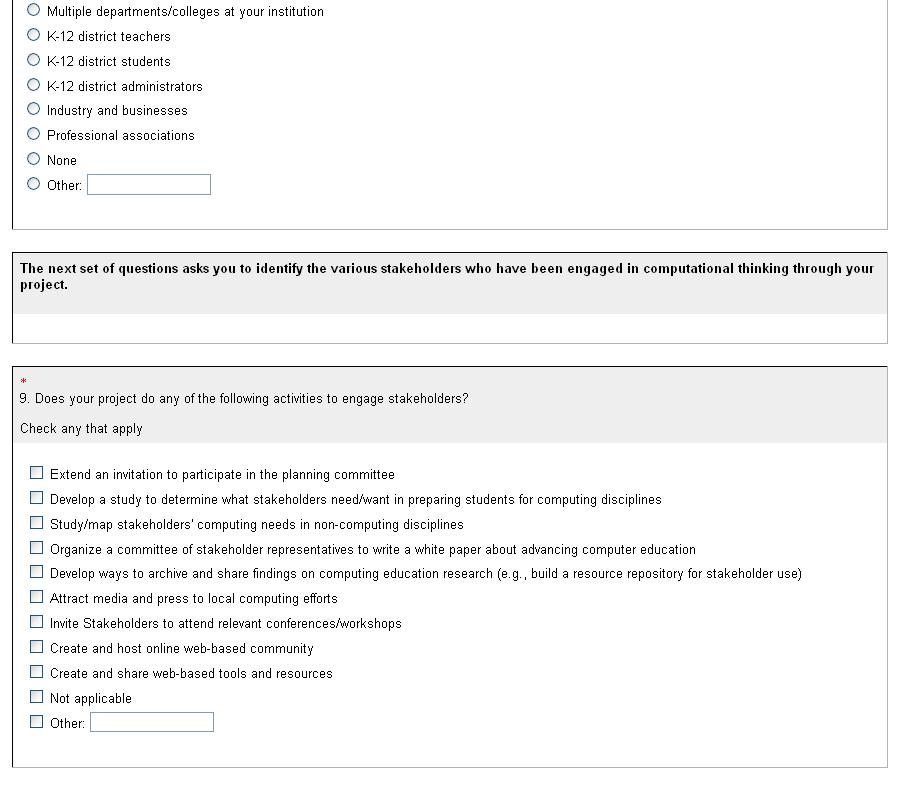Tick Develop ways to archive findings checkbox
Screen dimensions: 899x785
coord(37,572)
